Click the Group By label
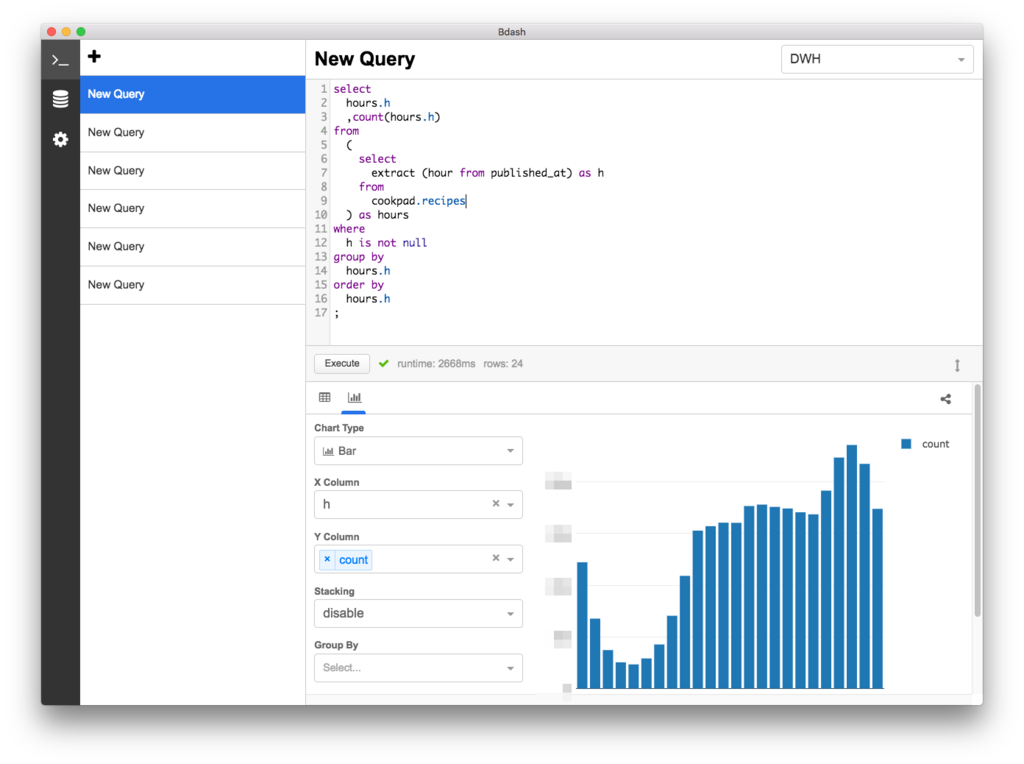This screenshot has width=1024, height=764. 336,645
